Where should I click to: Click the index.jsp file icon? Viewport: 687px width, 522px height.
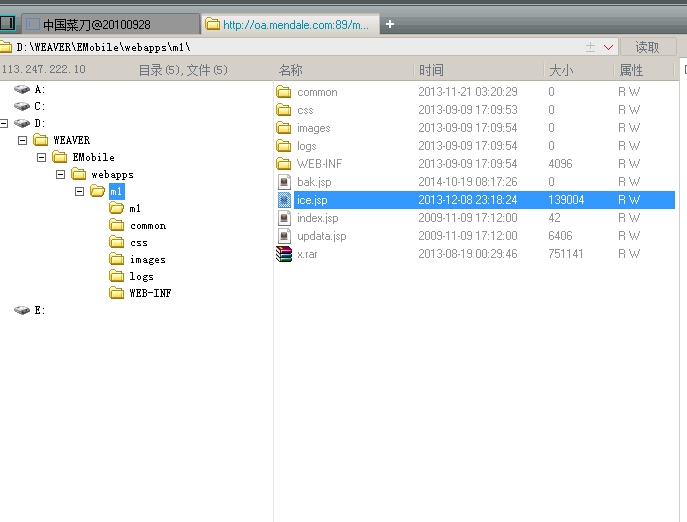(284, 218)
